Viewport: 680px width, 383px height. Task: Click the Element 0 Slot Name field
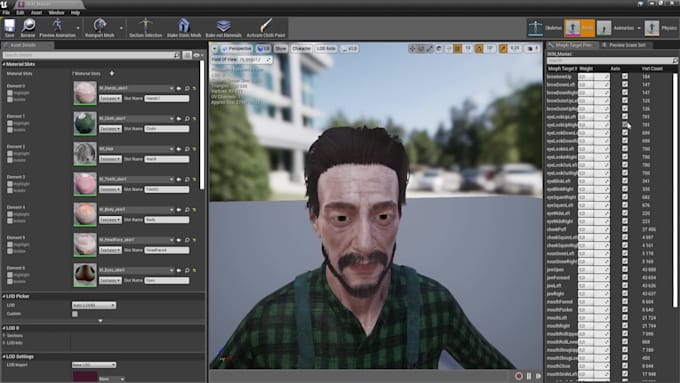(167, 98)
